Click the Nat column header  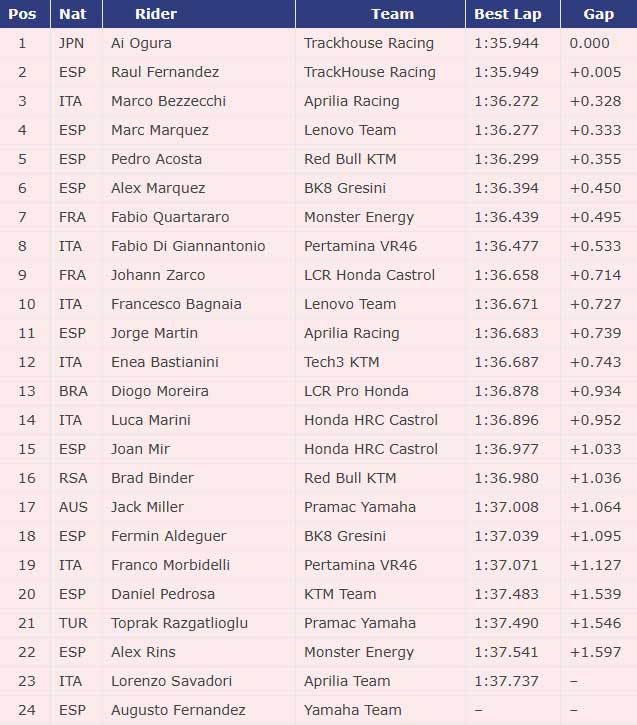coord(72,14)
